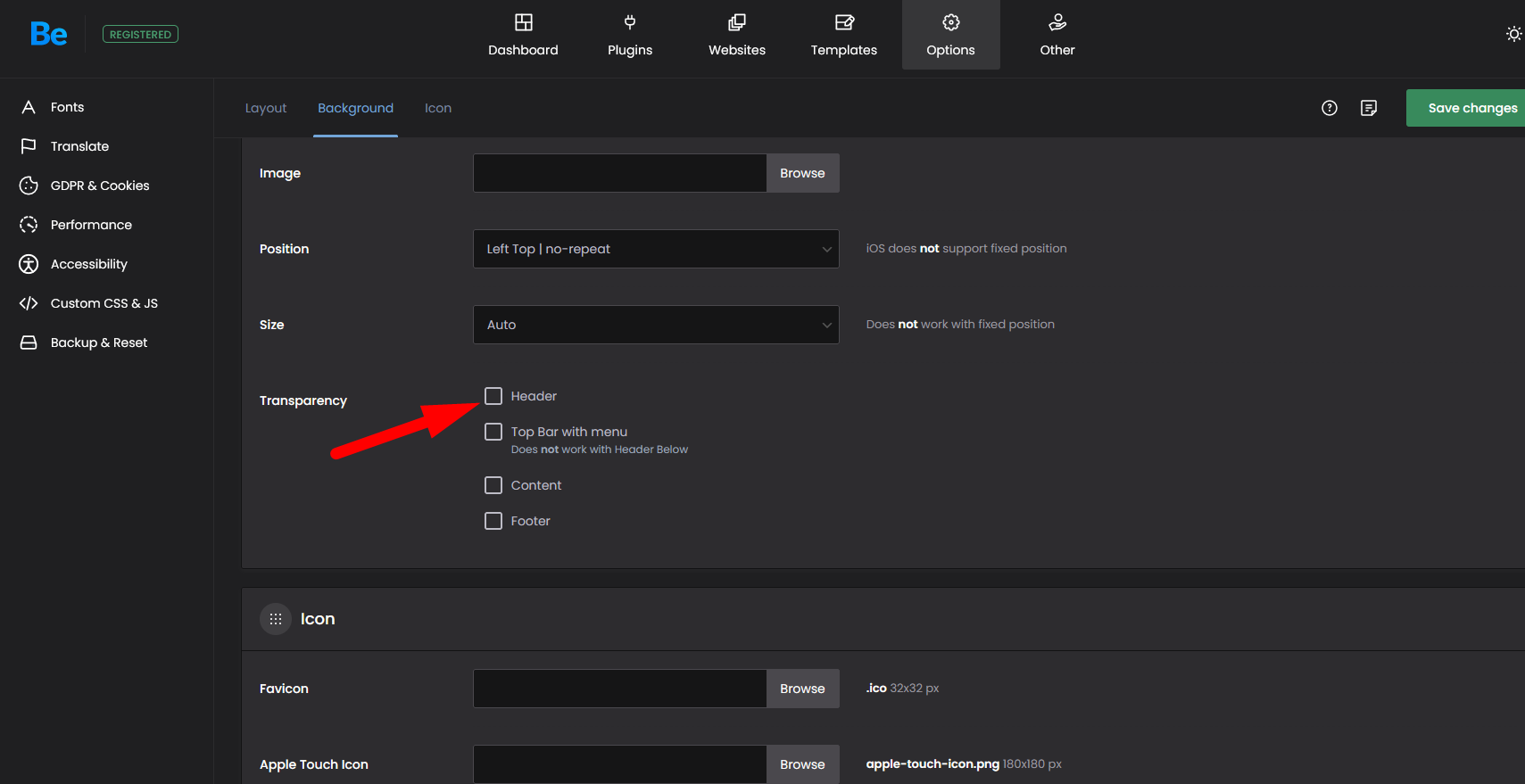Viewport: 1525px width, 784px height.
Task: Open Custom CSS & JS settings
Action: point(104,303)
